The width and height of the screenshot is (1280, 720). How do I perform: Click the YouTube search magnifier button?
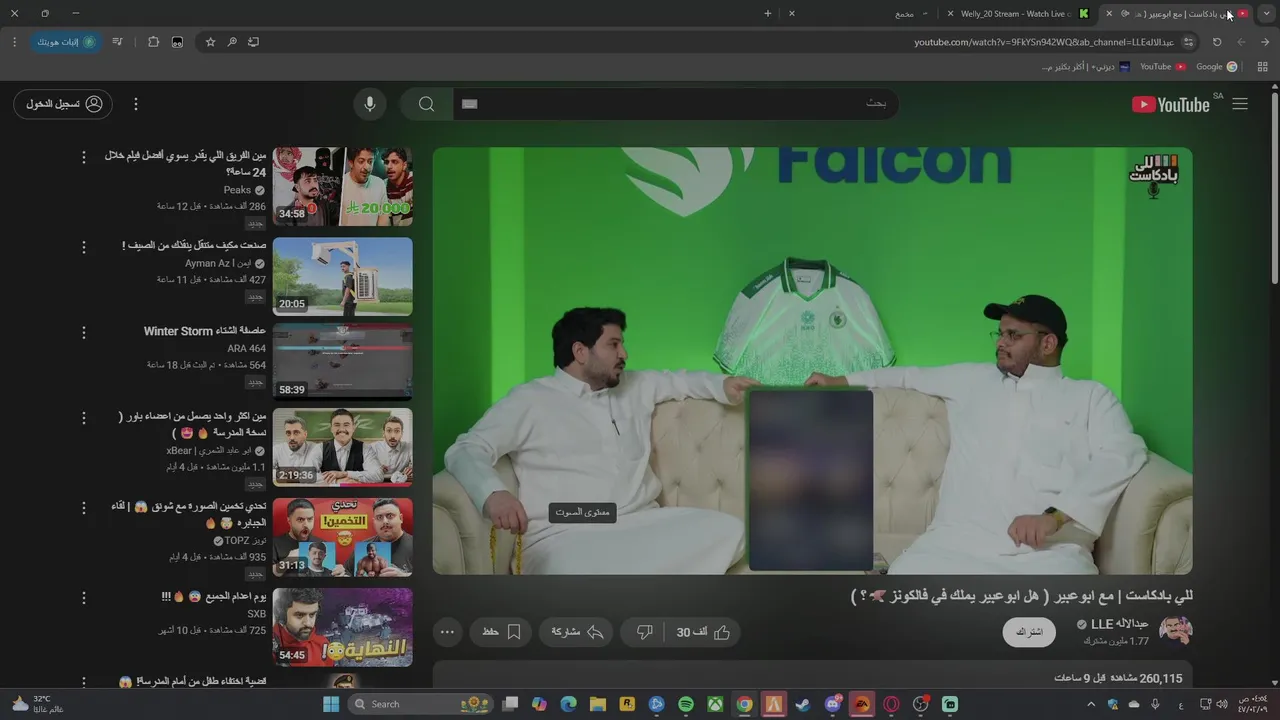(x=427, y=104)
